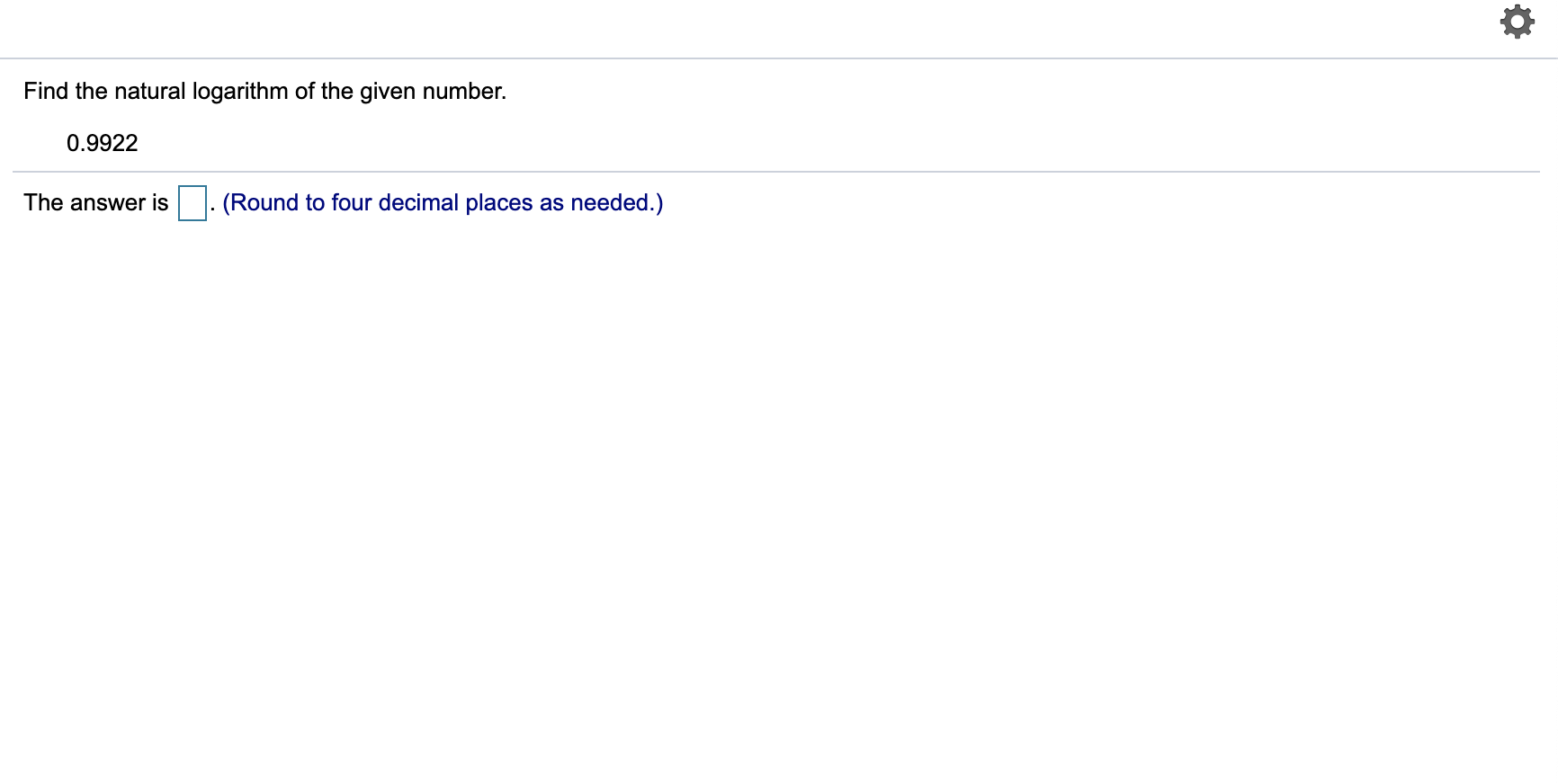Open question settings via the gear icon
Screen dimensions: 1558x784
(x=1516, y=22)
